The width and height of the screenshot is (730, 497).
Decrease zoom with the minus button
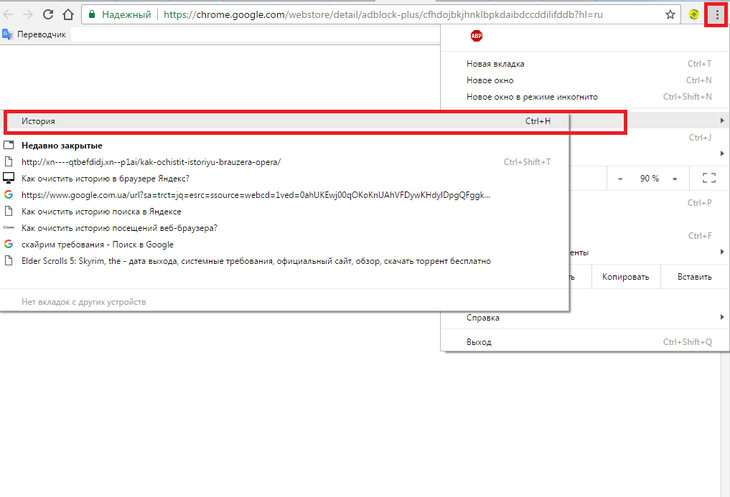(x=620, y=178)
